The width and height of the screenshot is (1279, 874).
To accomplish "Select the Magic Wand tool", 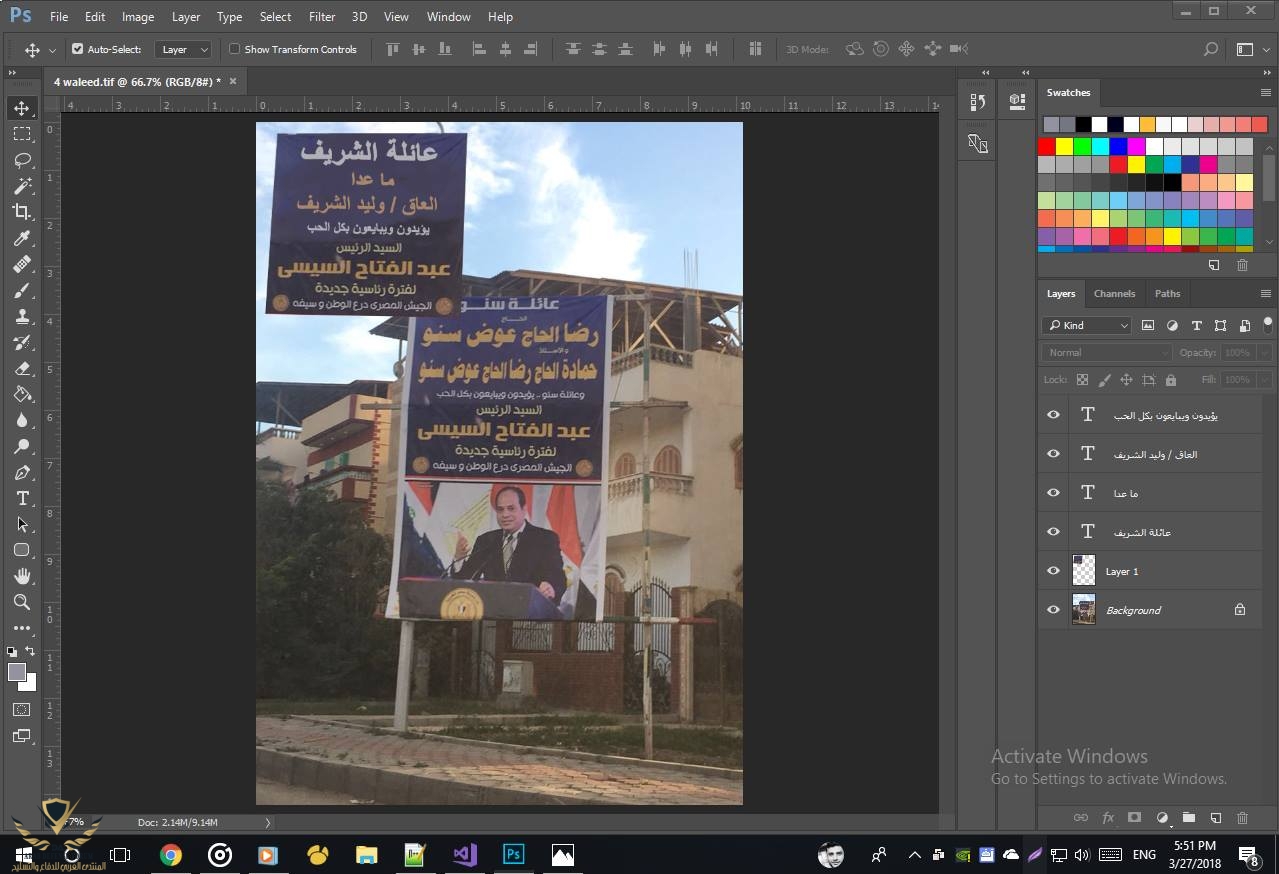I will (22, 186).
